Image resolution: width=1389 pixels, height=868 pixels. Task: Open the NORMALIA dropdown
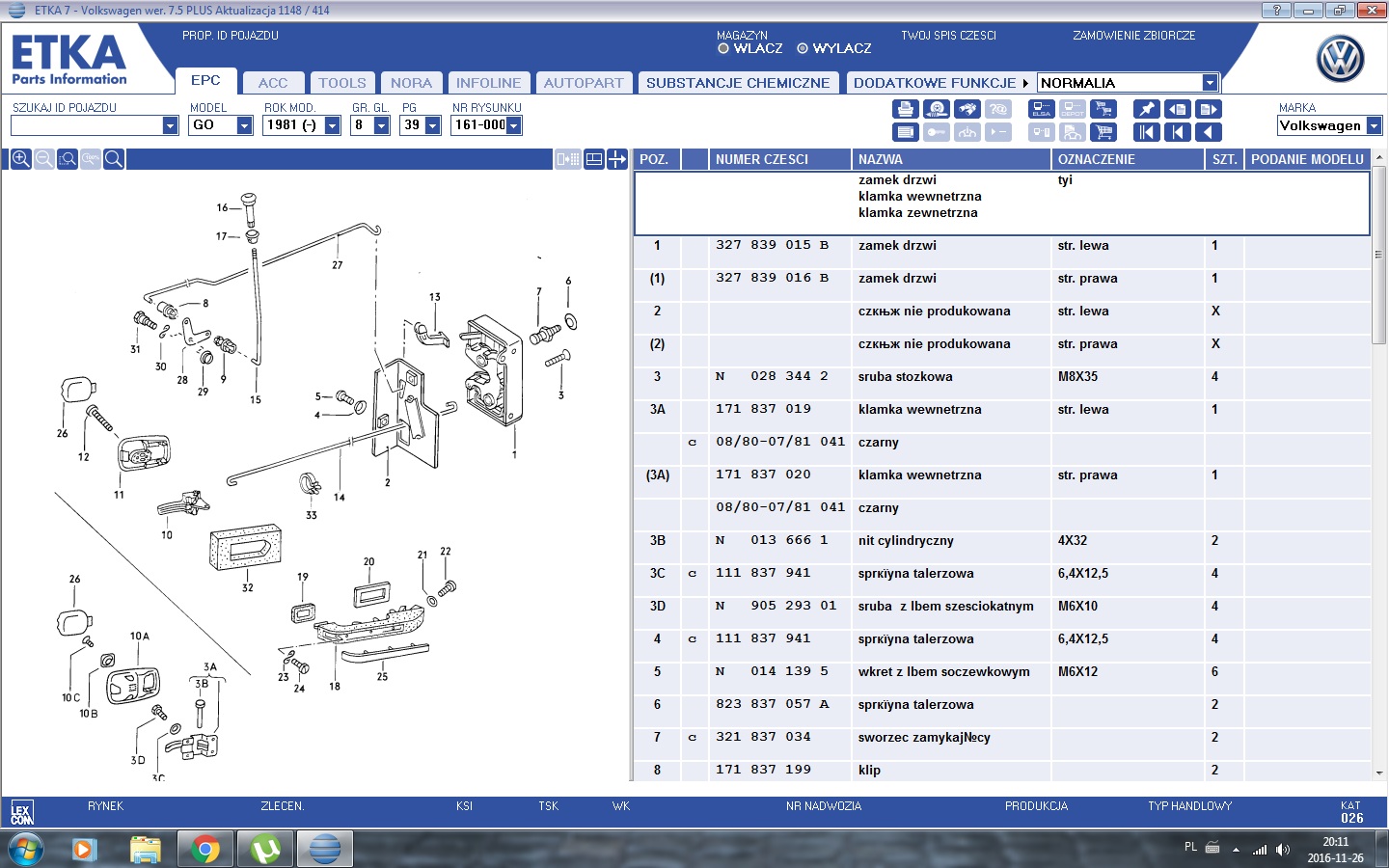click(1210, 83)
